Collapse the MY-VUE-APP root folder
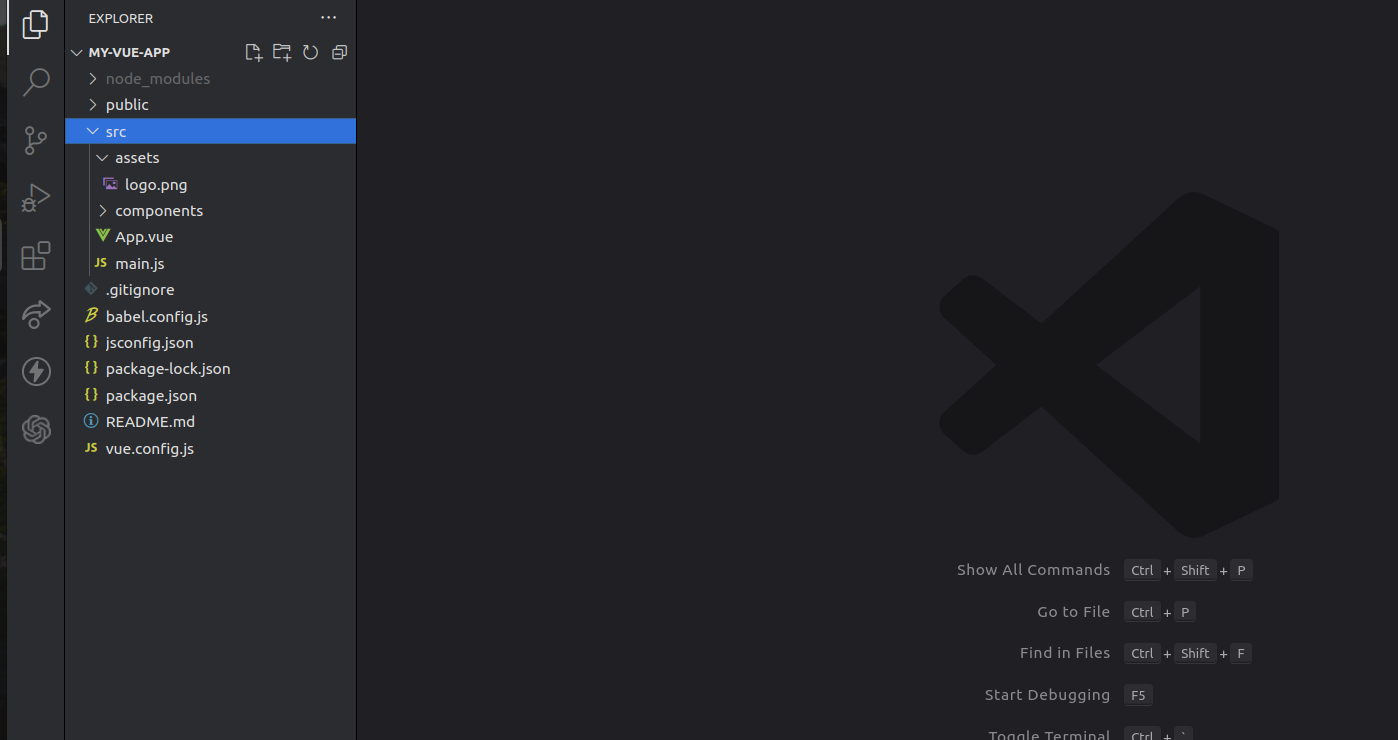Image resolution: width=1398 pixels, height=740 pixels. click(x=77, y=52)
